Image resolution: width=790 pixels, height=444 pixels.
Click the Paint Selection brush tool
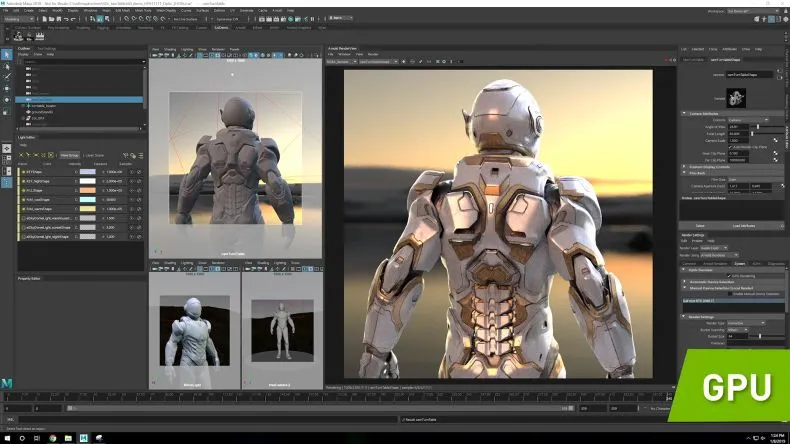click(7, 76)
